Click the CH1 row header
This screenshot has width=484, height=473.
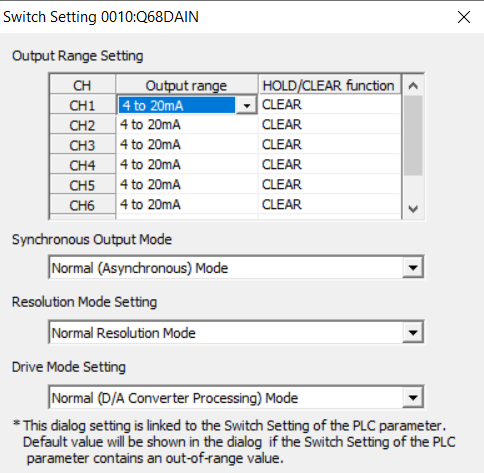(x=83, y=105)
